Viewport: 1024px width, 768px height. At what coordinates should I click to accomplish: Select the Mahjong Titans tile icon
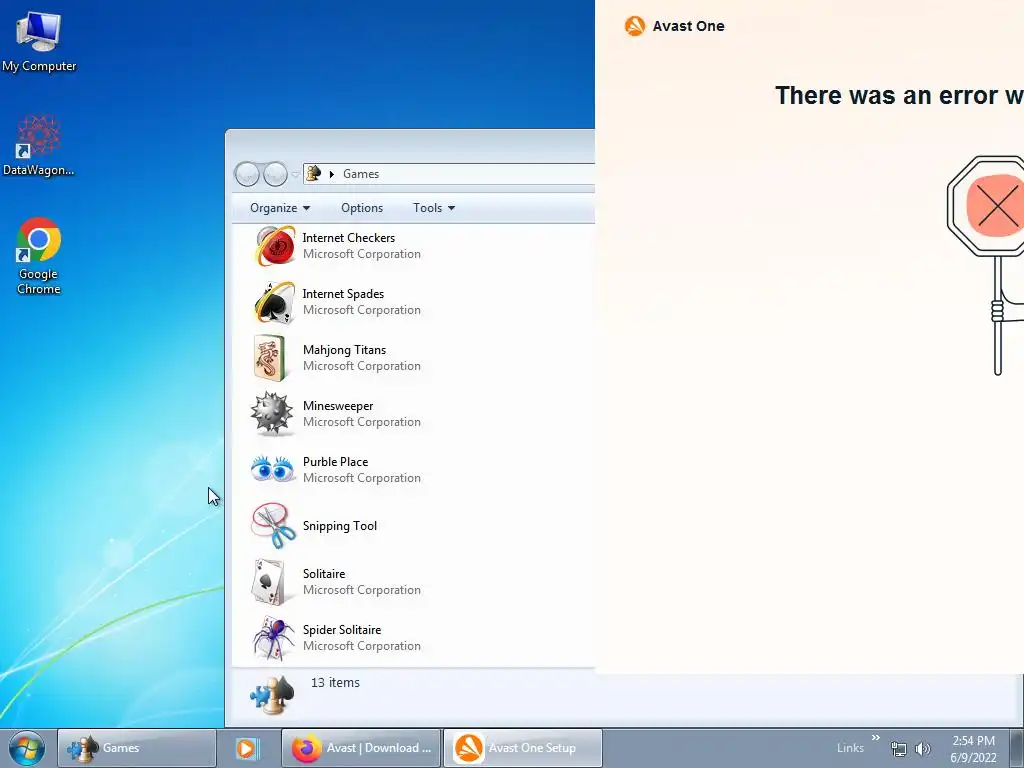(270, 358)
